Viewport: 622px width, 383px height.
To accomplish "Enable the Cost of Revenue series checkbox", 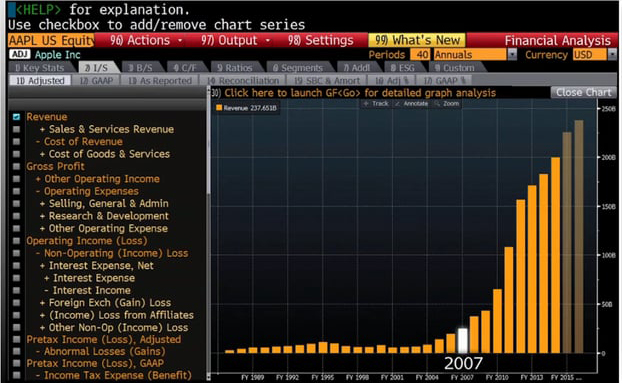I will click(16, 142).
